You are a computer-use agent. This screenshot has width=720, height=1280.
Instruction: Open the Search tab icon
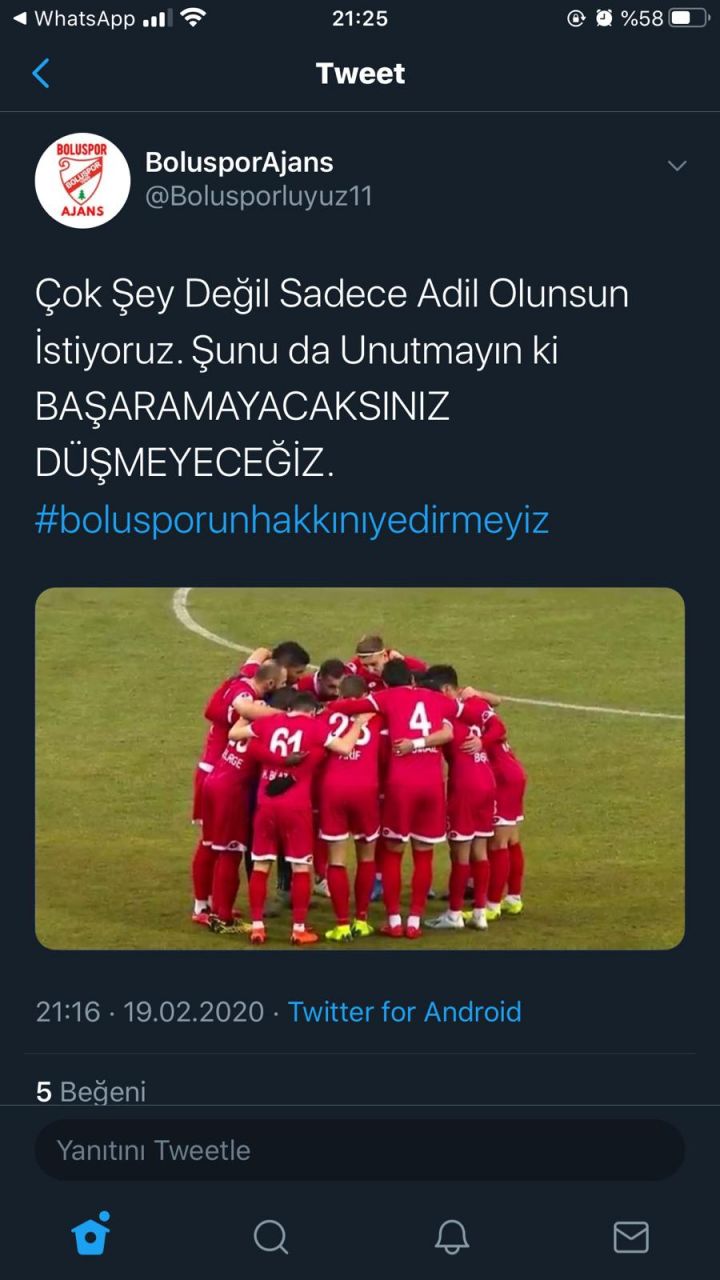pos(270,1237)
